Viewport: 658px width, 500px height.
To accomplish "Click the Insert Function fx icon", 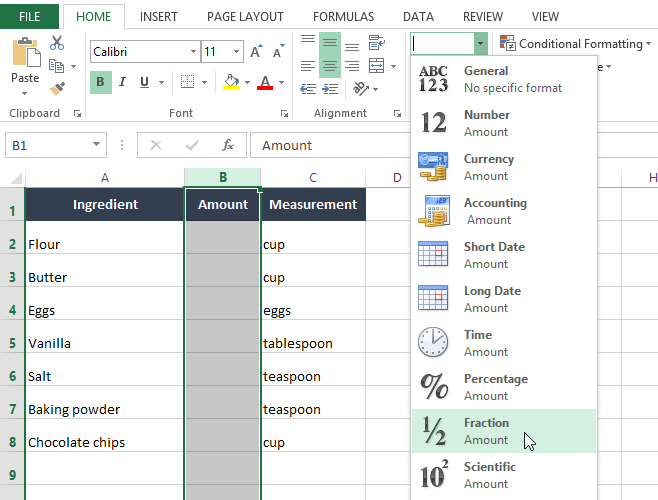I will (x=228, y=145).
